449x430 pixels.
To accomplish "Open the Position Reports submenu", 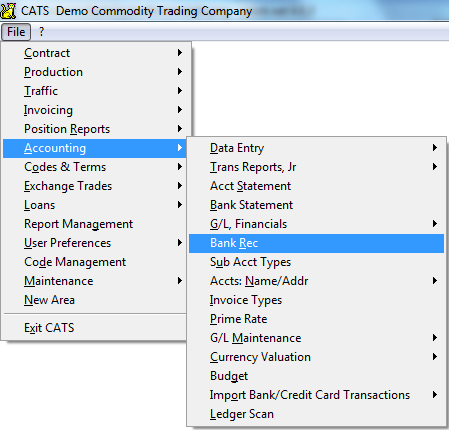I will [94, 129].
